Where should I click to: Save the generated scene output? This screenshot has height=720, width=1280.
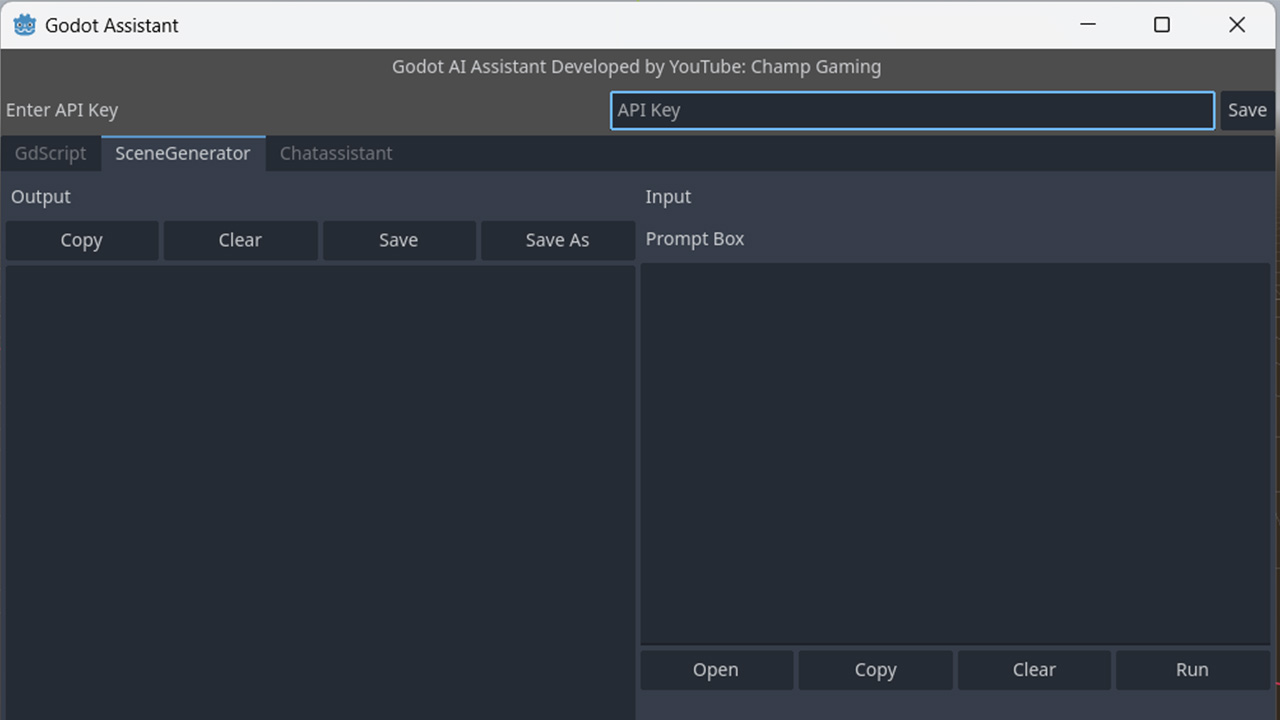coord(399,240)
